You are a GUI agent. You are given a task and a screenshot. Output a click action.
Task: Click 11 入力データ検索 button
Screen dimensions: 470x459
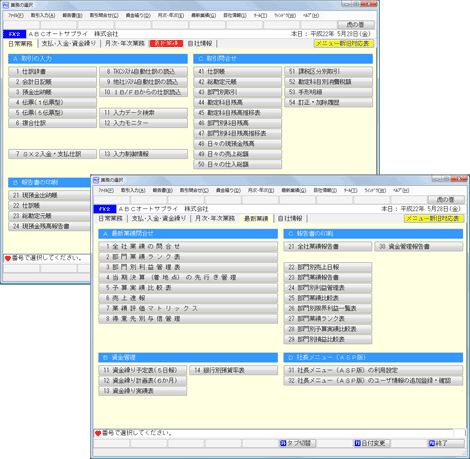click(x=144, y=113)
